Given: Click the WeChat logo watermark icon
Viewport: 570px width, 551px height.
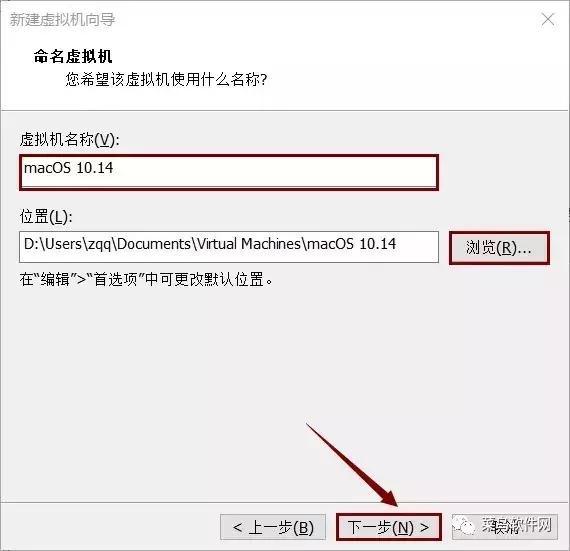Looking at the screenshot, I should pos(464,526).
